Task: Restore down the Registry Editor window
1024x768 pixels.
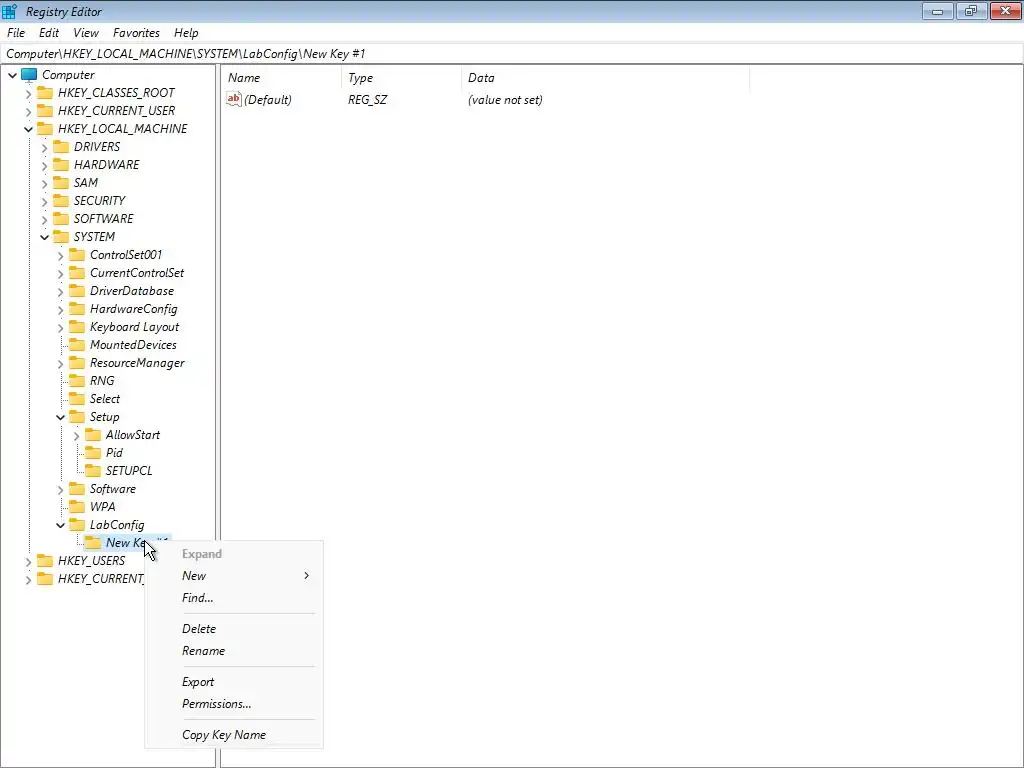Action: [x=971, y=10]
